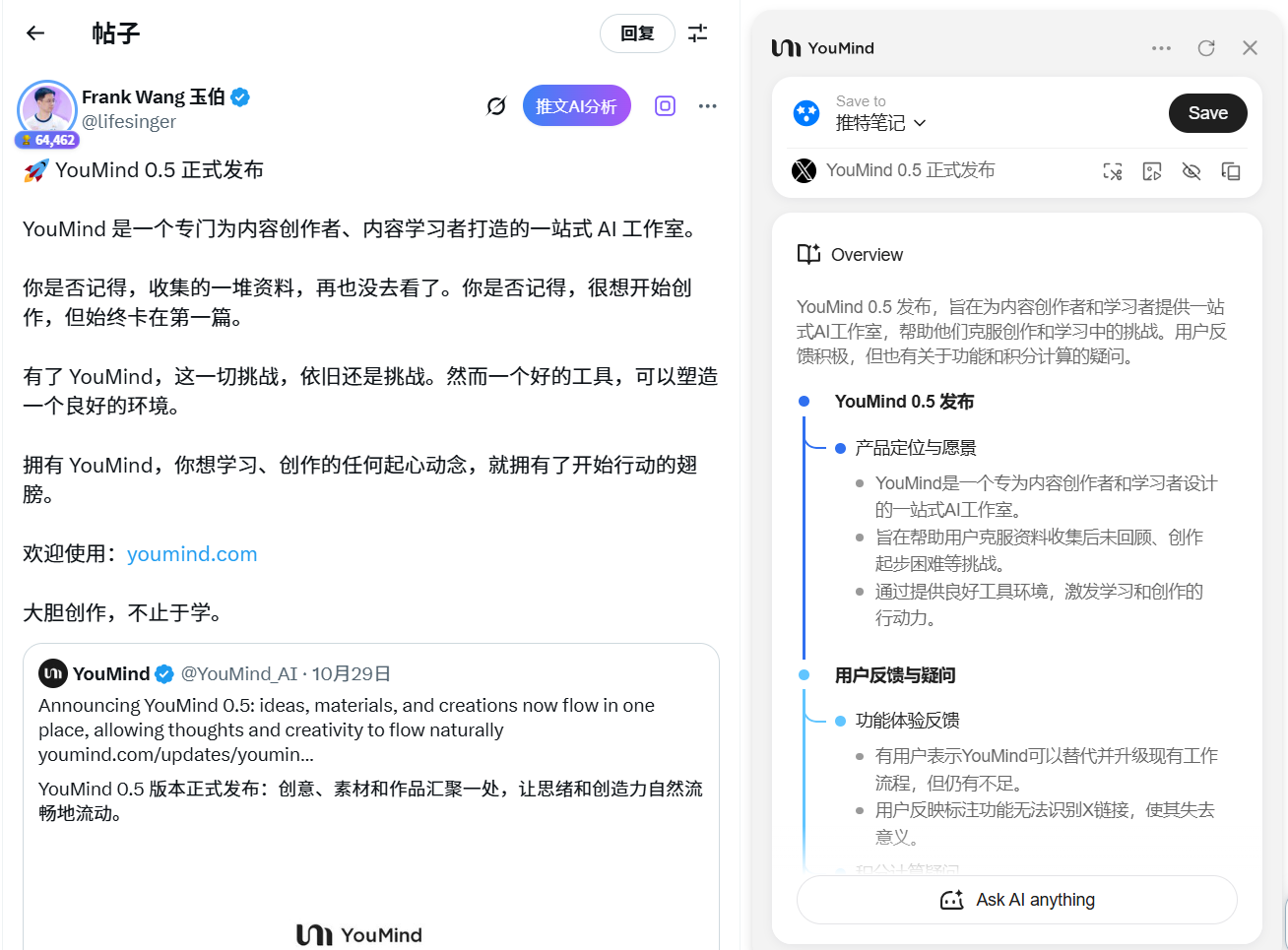Click bullet 通过提供良好工具环境
The image size is (1288, 950).
[x=1039, y=604]
